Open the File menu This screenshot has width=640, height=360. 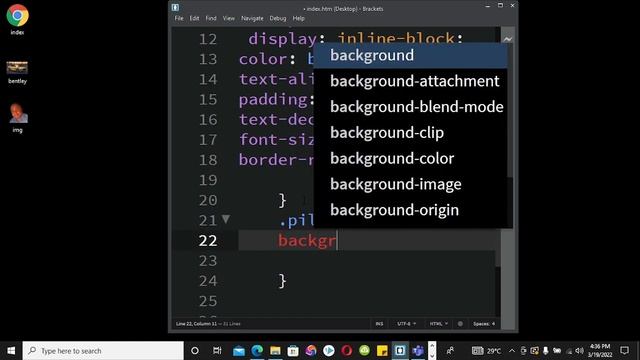click(x=179, y=18)
